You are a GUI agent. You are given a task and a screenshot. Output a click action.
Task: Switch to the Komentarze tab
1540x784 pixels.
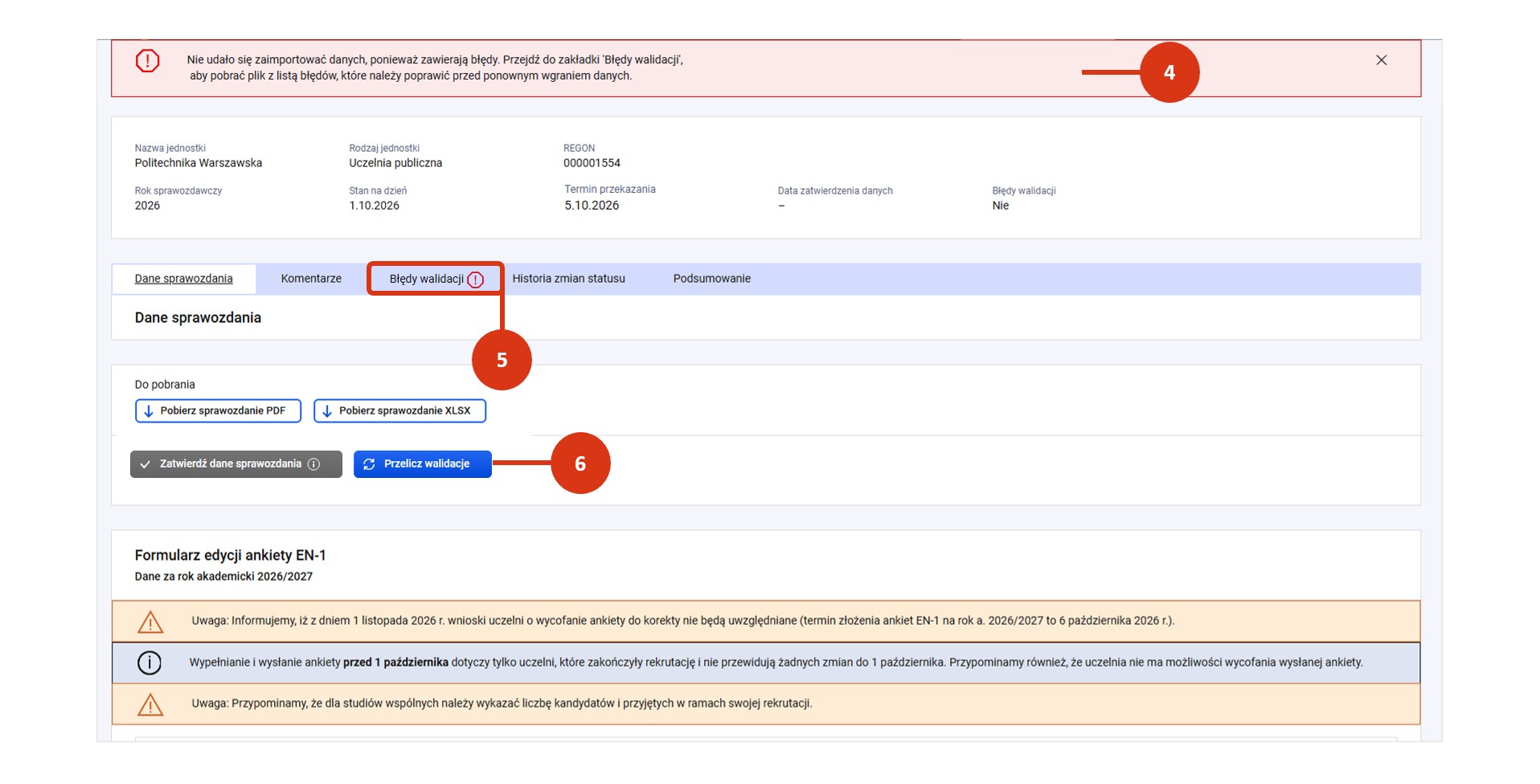(311, 279)
